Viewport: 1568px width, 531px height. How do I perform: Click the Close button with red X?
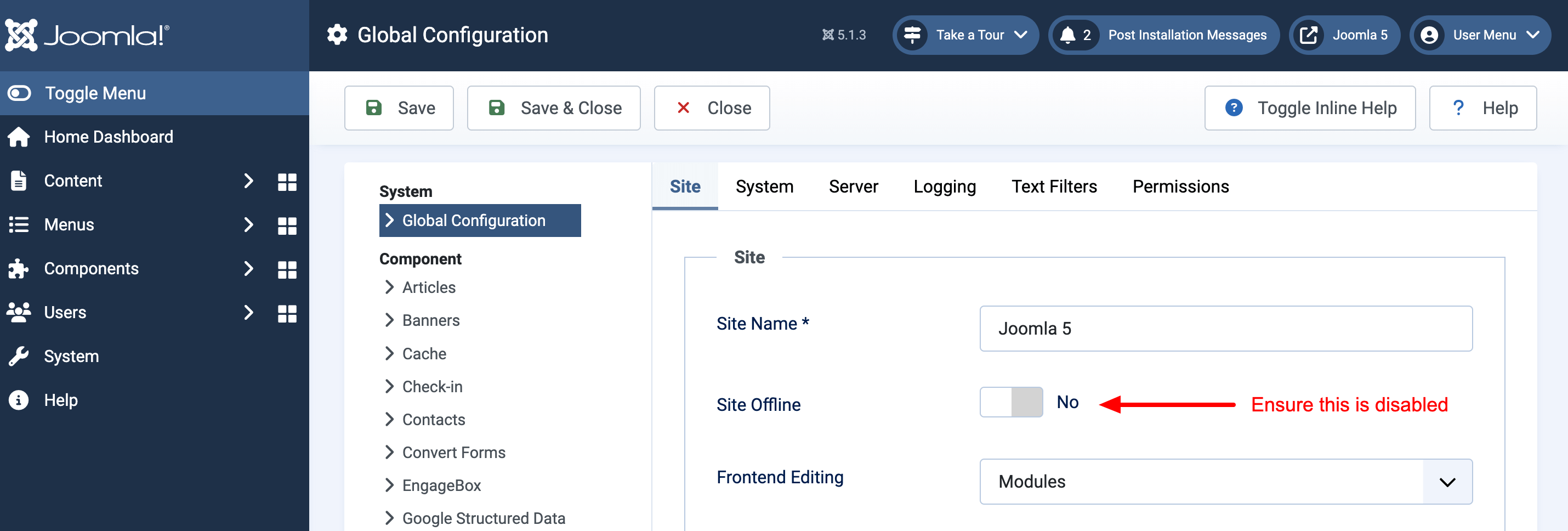(x=712, y=108)
